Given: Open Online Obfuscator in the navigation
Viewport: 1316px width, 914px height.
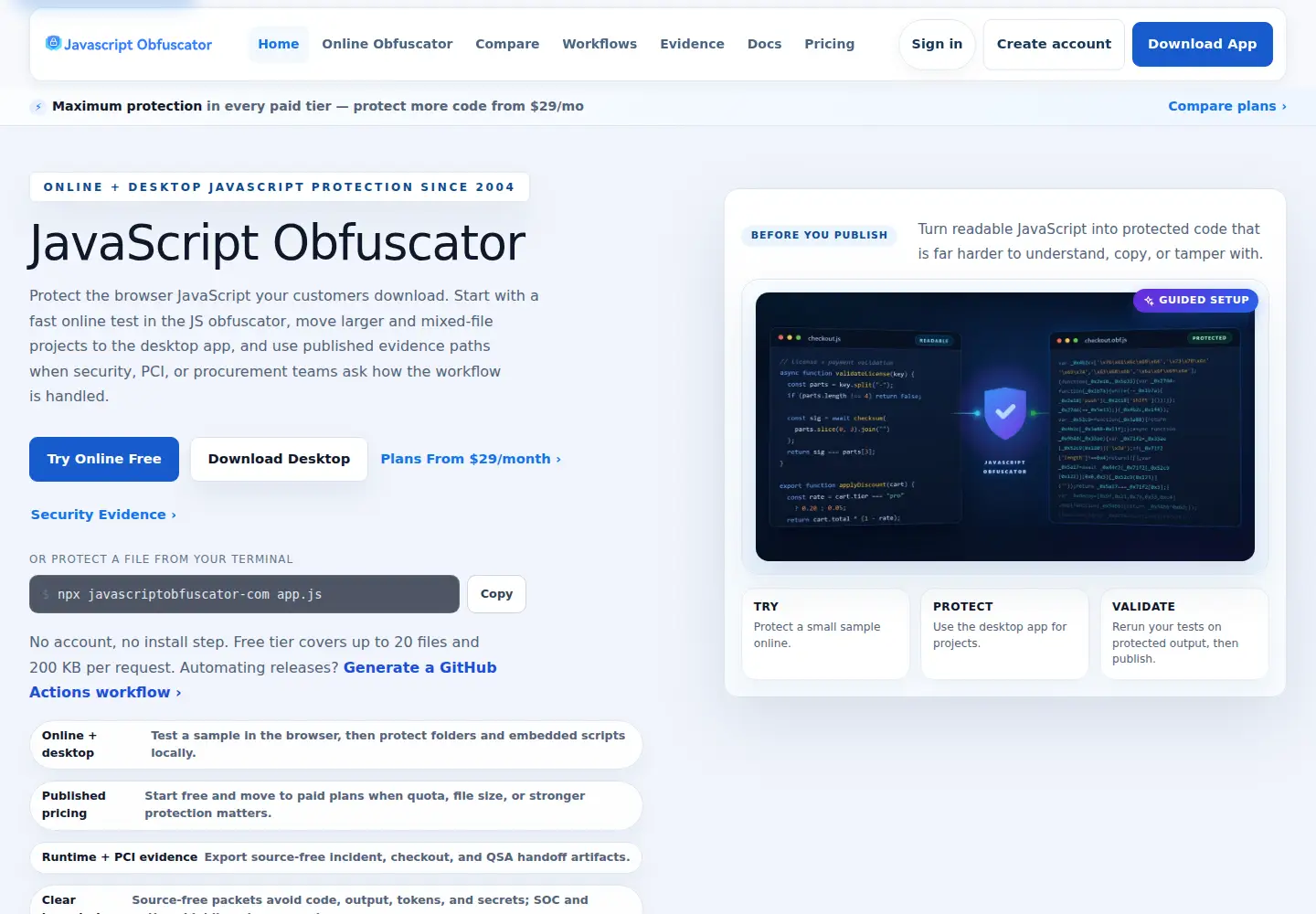Looking at the screenshot, I should (x=387, y=44).
